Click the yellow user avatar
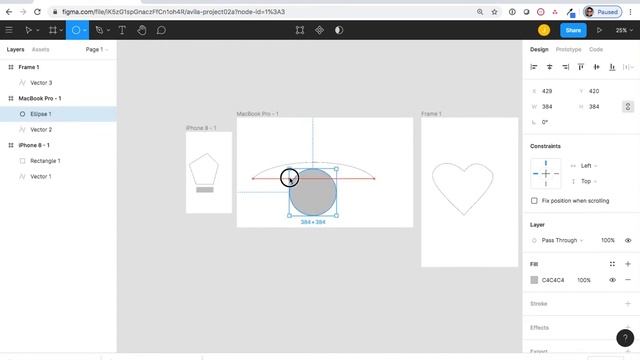 pos(544,30)
